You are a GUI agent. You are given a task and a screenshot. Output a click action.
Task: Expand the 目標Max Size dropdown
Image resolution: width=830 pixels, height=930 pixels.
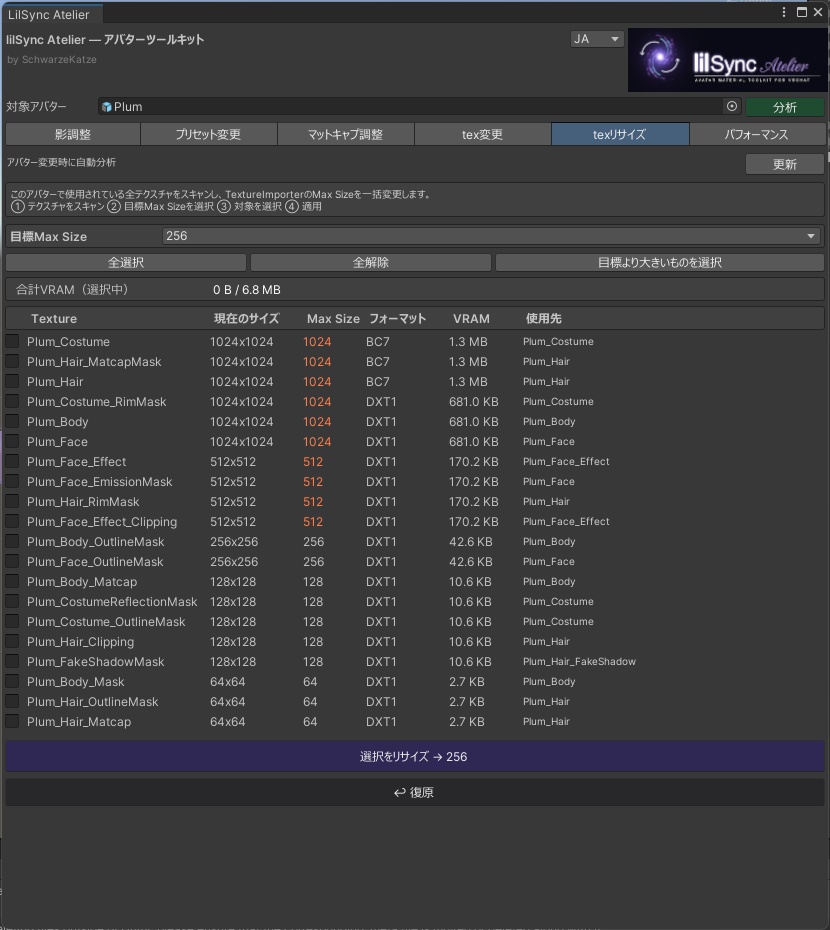click(x=491, y=236)
